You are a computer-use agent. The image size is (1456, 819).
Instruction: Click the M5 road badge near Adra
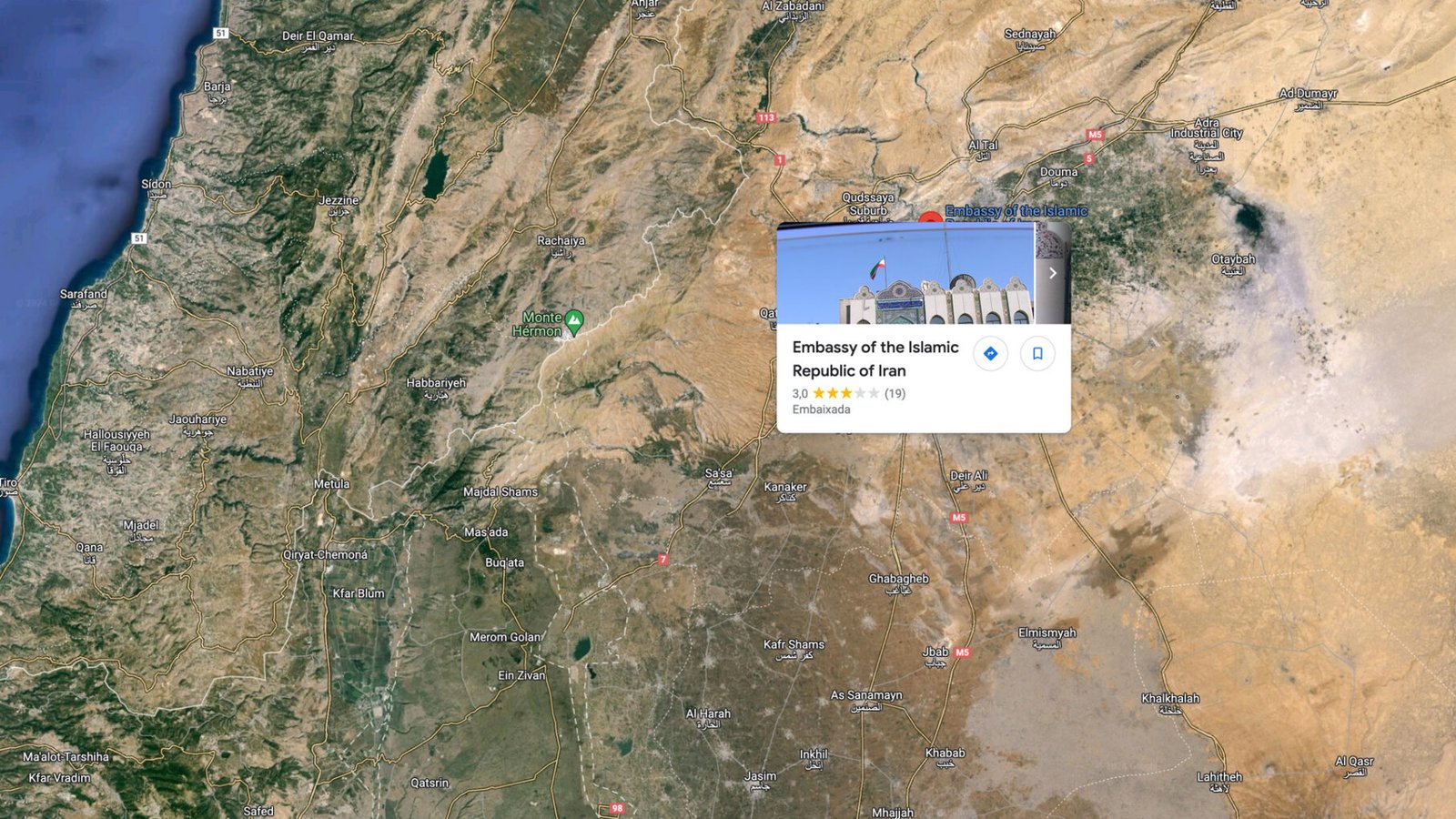[1095, 135]
